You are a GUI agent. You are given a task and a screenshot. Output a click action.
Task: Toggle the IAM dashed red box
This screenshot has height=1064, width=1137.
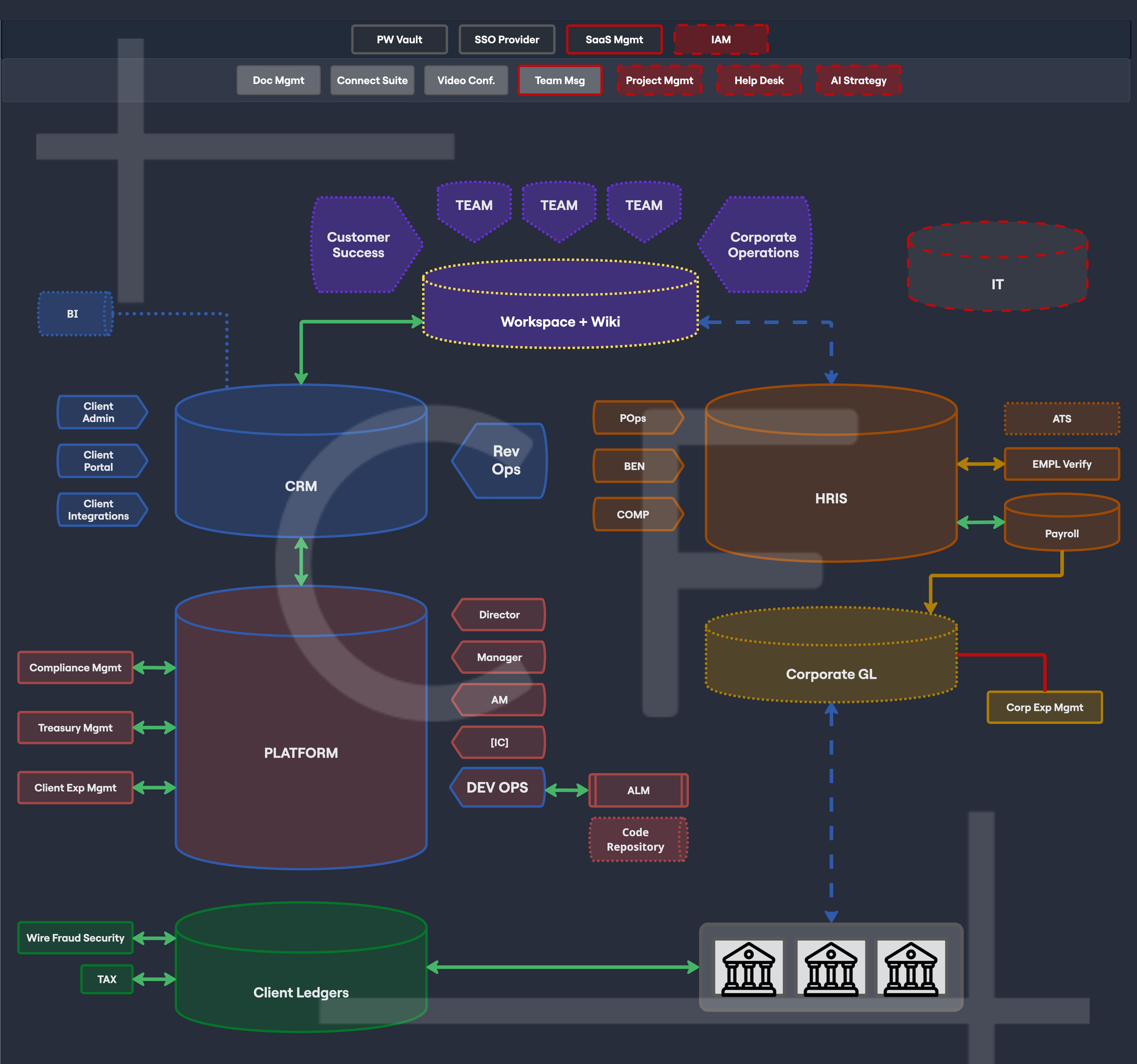click(720, 40)
